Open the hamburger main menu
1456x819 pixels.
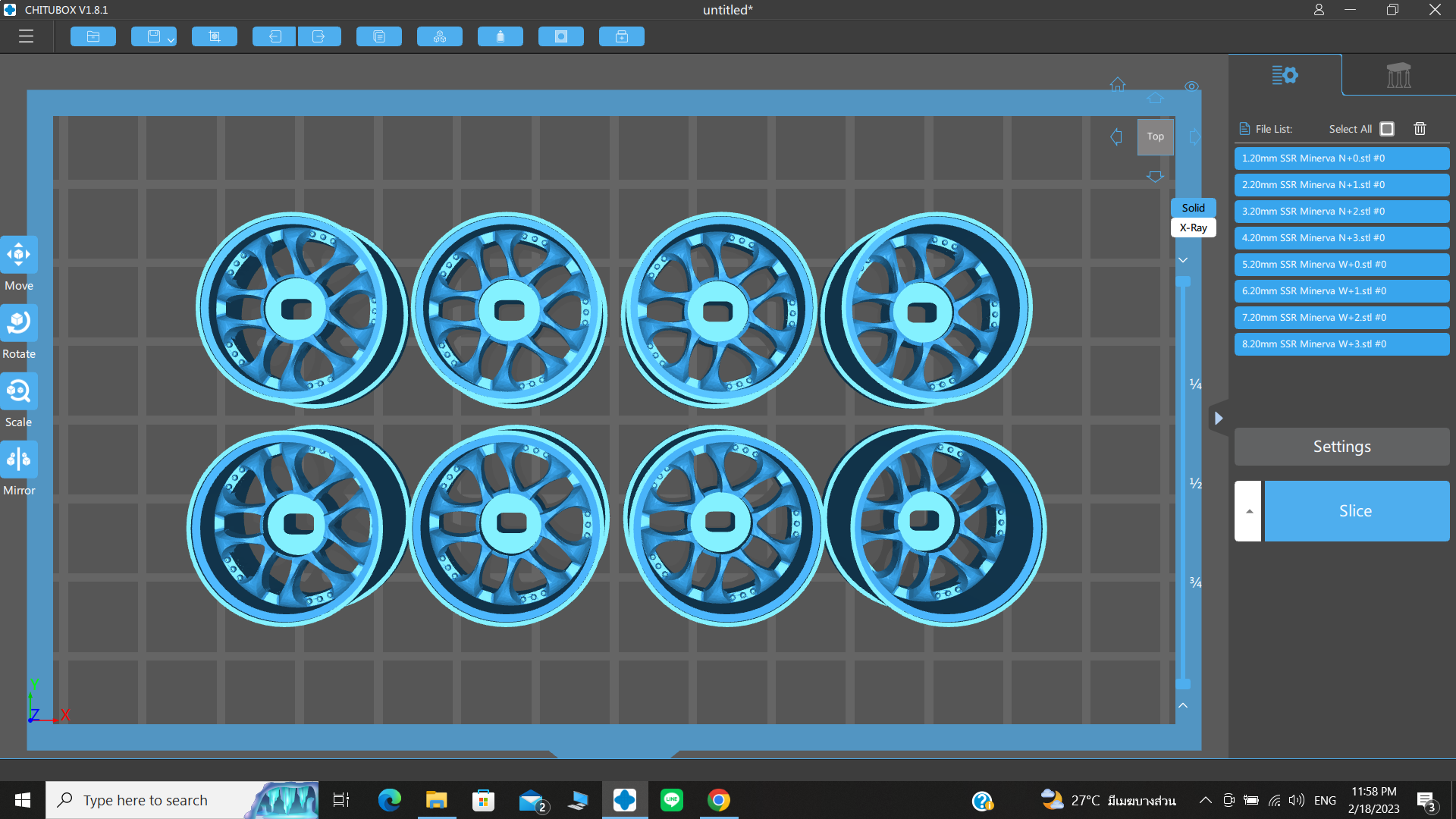(27, 36)
